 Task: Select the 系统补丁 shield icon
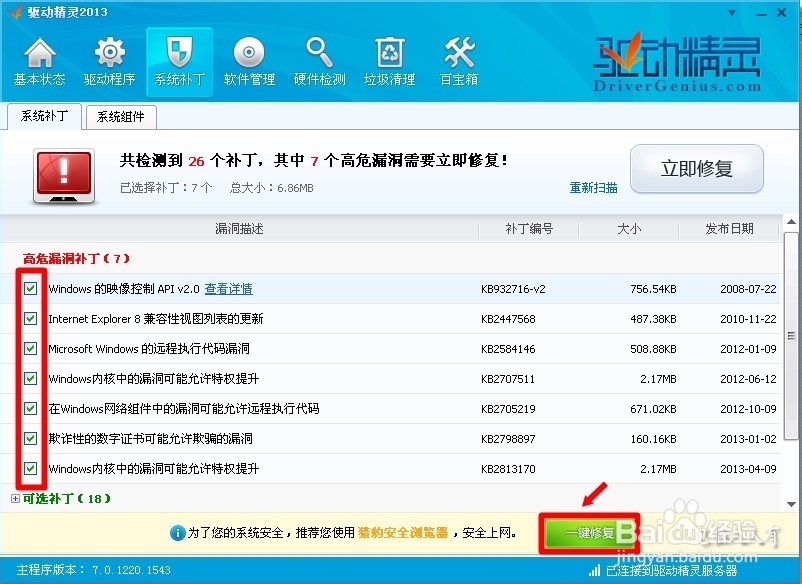tap(180, 61)
